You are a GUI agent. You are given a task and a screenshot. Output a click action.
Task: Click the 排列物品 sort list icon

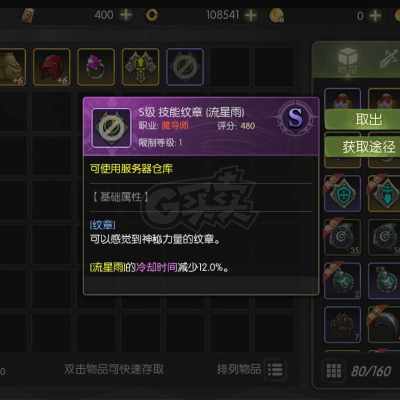(275, 369)
